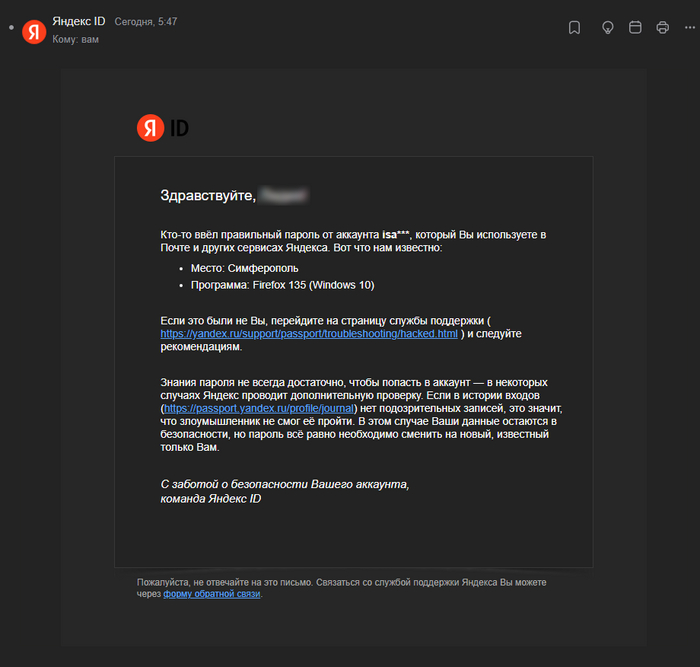The image size is (700, 667).
Task: Click the sender name Яндекс ID
Action: (79, 21)
